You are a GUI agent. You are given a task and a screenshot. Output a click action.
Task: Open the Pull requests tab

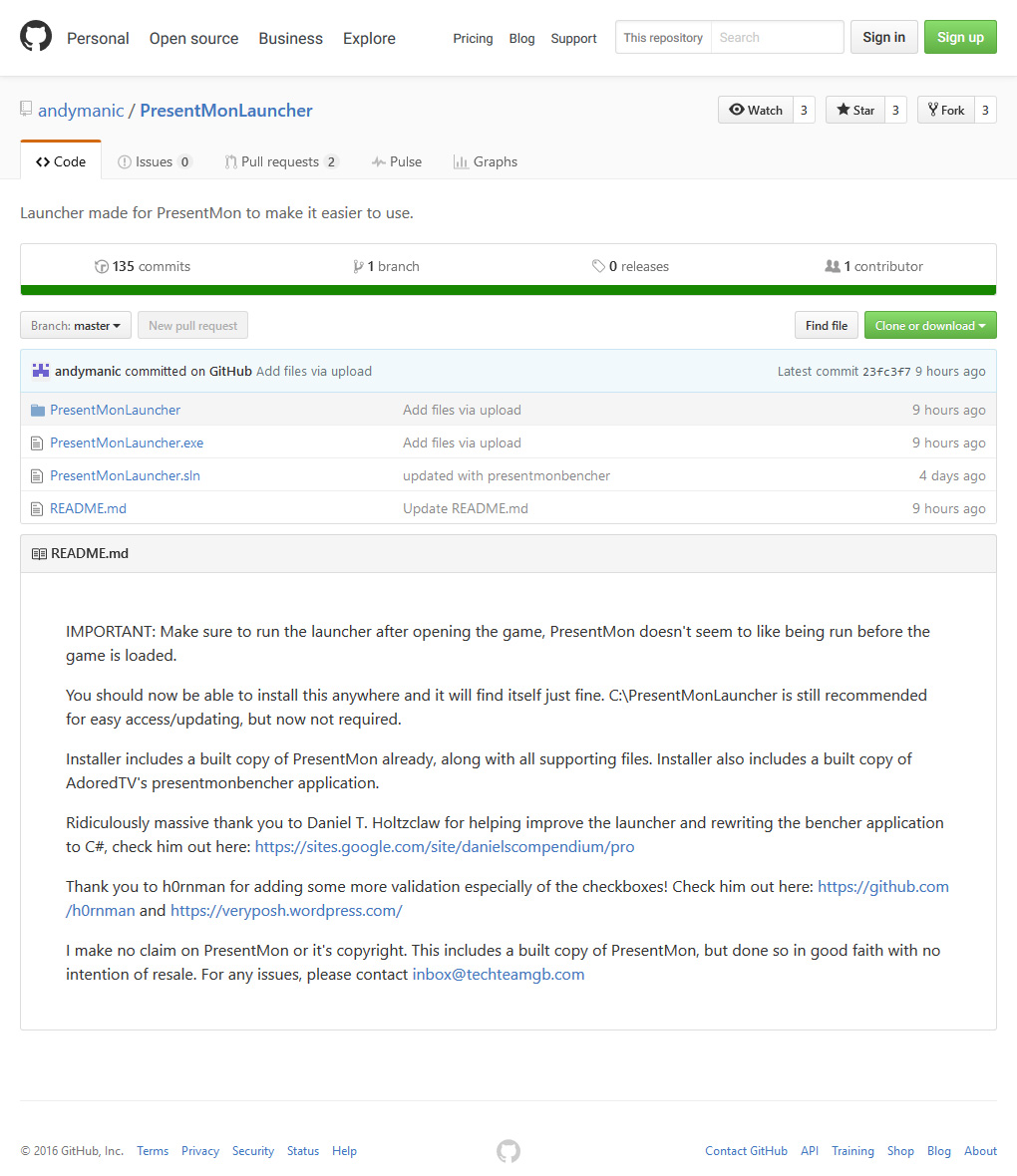click(x=281, y=161)
